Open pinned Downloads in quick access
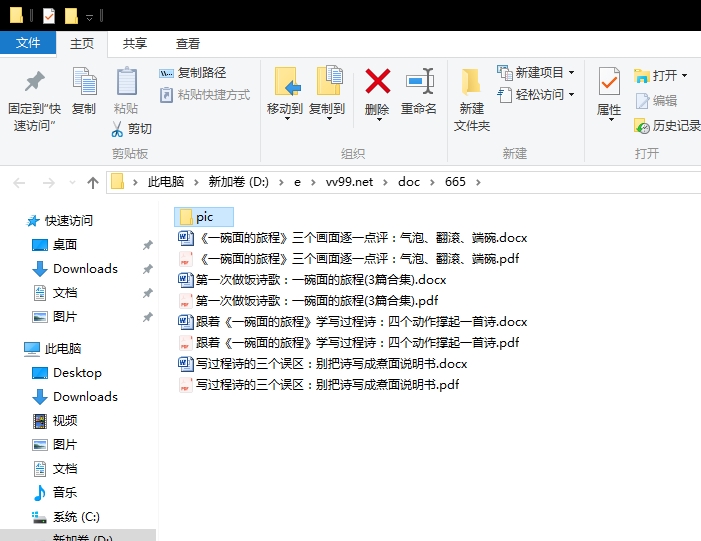 [x=75, y=269]
